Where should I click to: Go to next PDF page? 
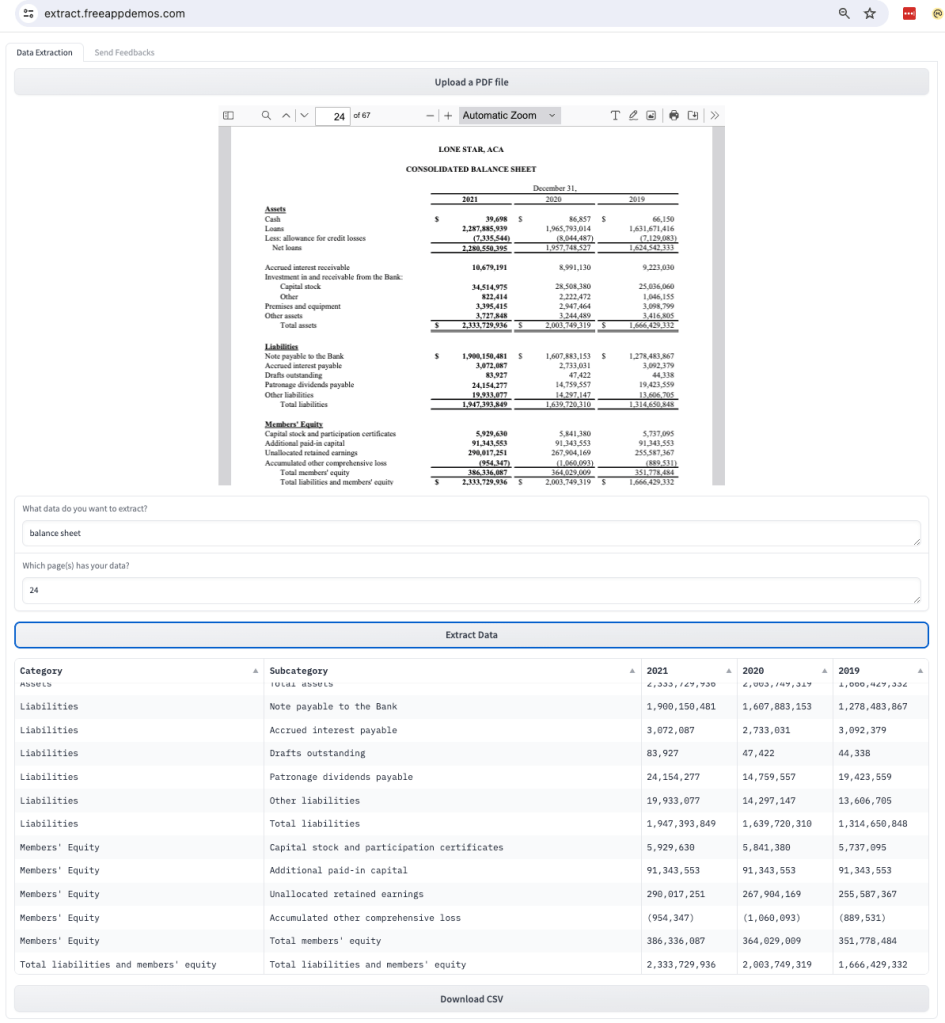point(304,116)
